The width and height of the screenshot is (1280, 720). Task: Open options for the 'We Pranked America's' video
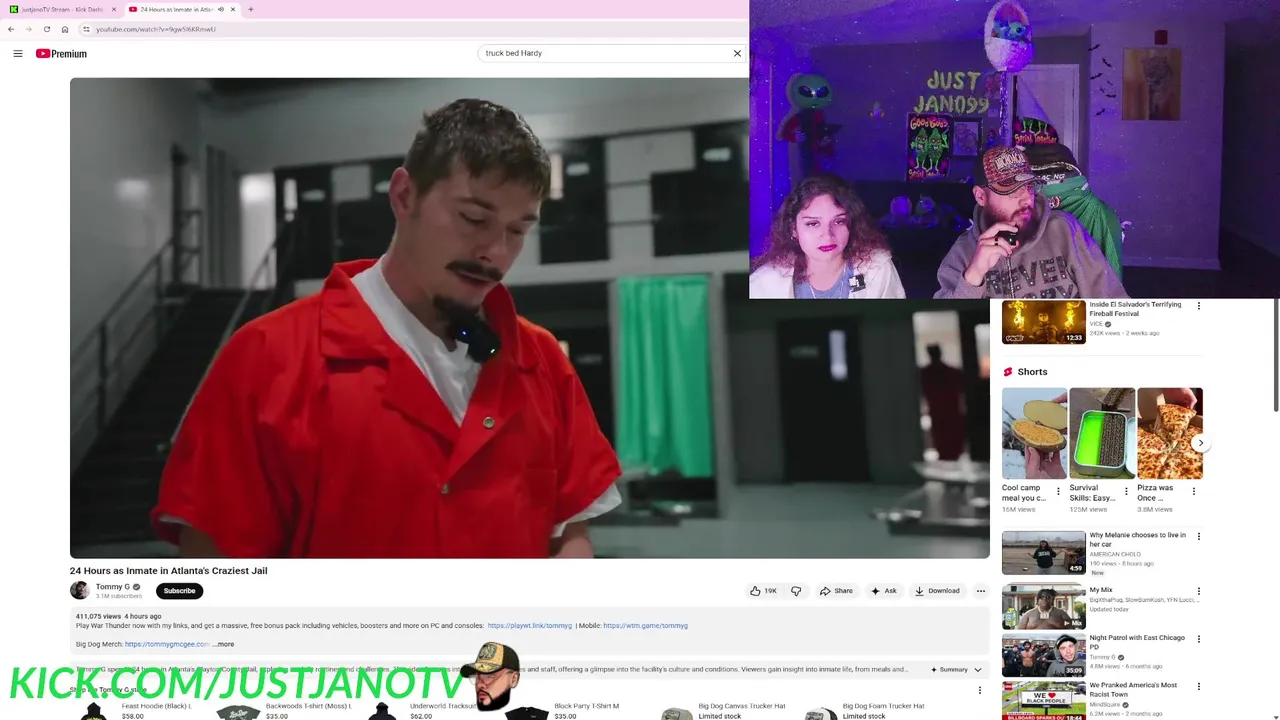click(x=1199, y=688)
